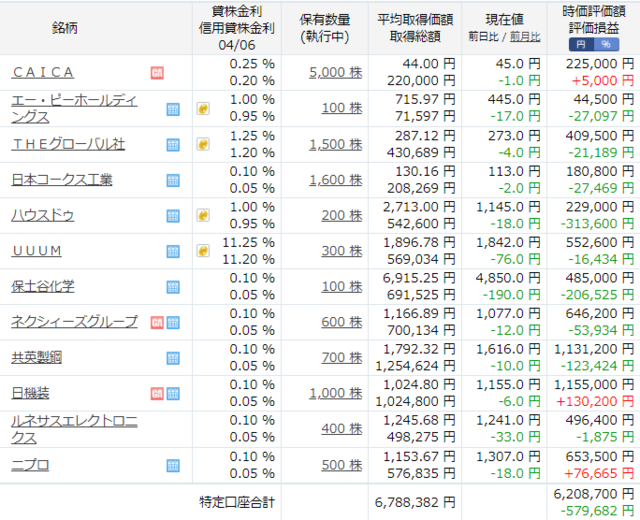
Task: Open the 共英製鋼 stock page link
Action: click(x=36, y=358)
